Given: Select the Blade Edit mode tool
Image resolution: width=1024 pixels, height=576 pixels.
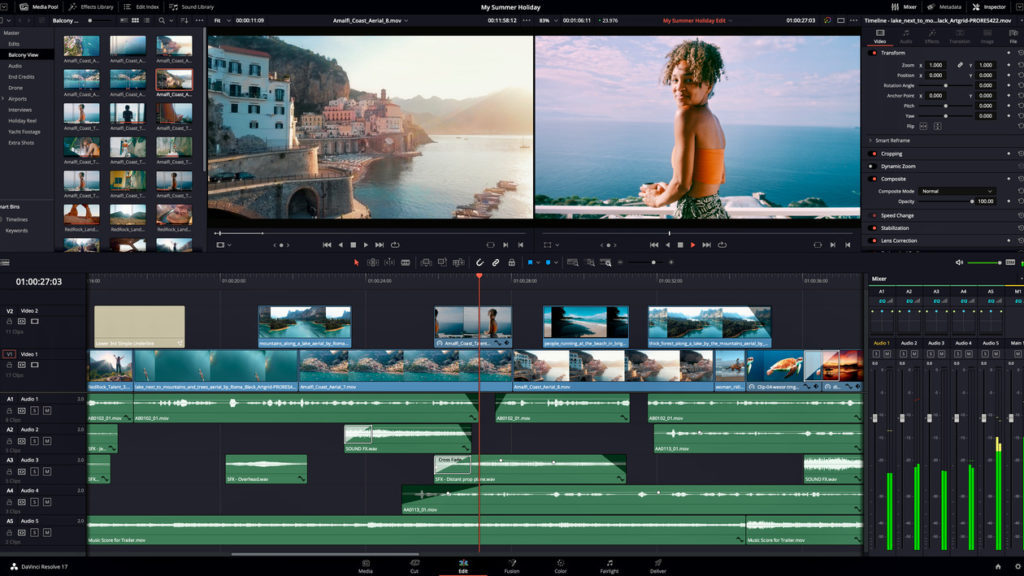Looking at the screenshot, I should 405,263.
